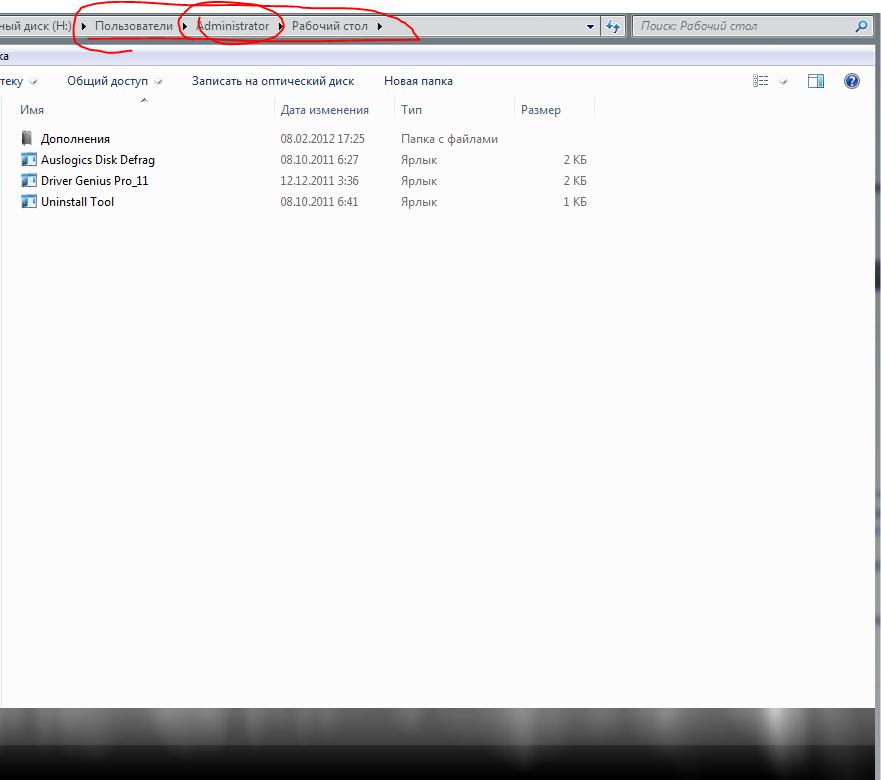Image resolution: width=881 pixels, height=780 pixels.
Task: Sort by the Имя column header
Action: click(x=32, y=110)
